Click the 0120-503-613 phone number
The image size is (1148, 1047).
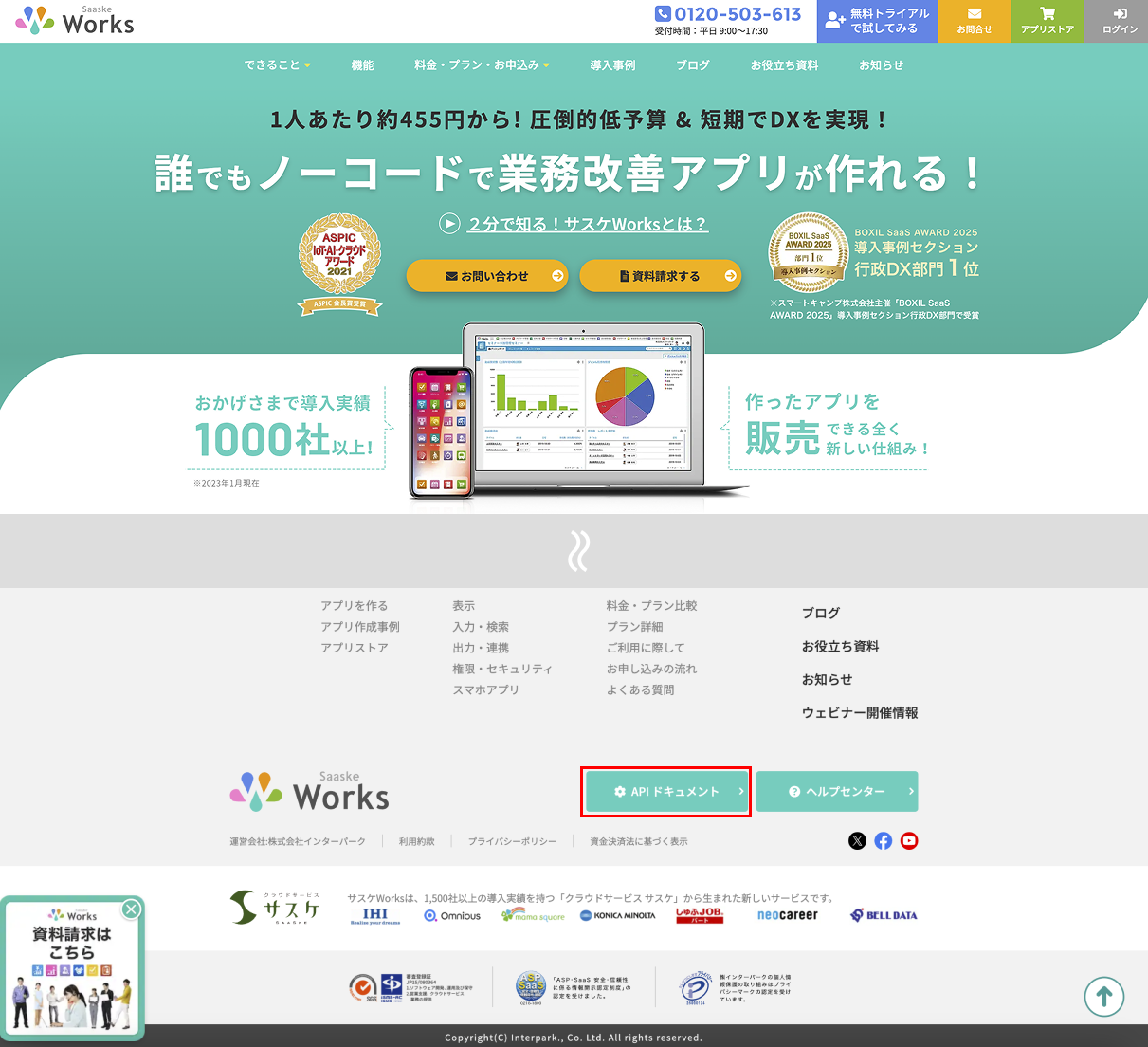[728, 14]
